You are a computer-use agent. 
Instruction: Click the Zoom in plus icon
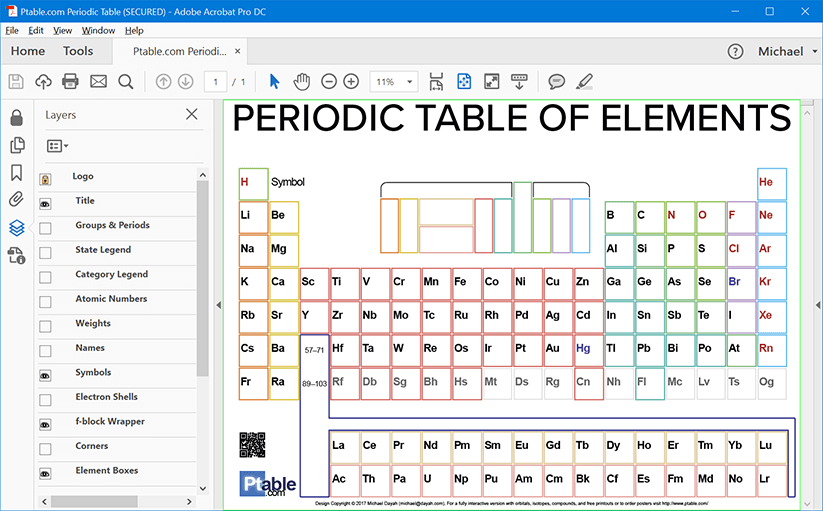tap(351, 82)
